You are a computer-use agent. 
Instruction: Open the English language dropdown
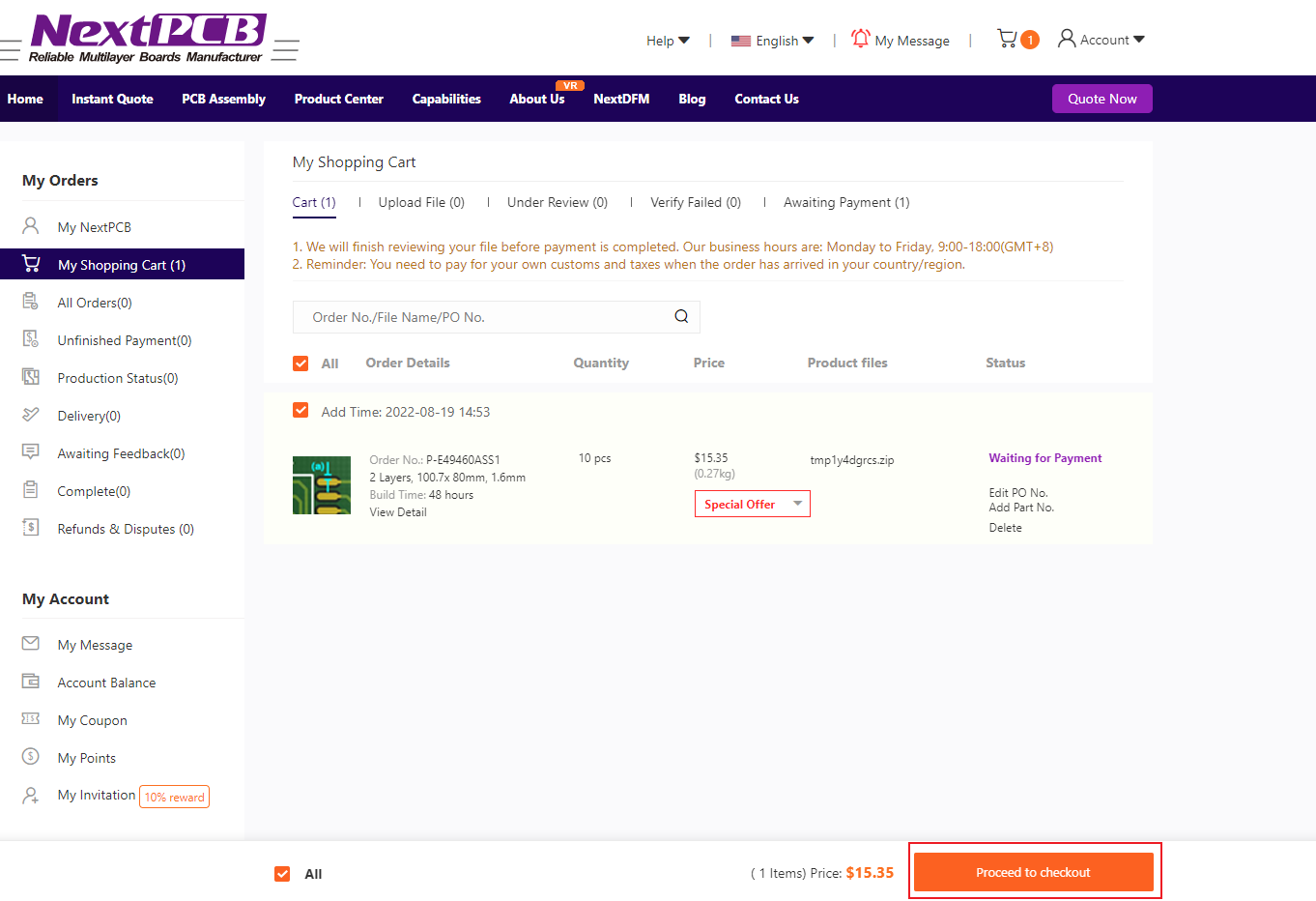point(773,41)
